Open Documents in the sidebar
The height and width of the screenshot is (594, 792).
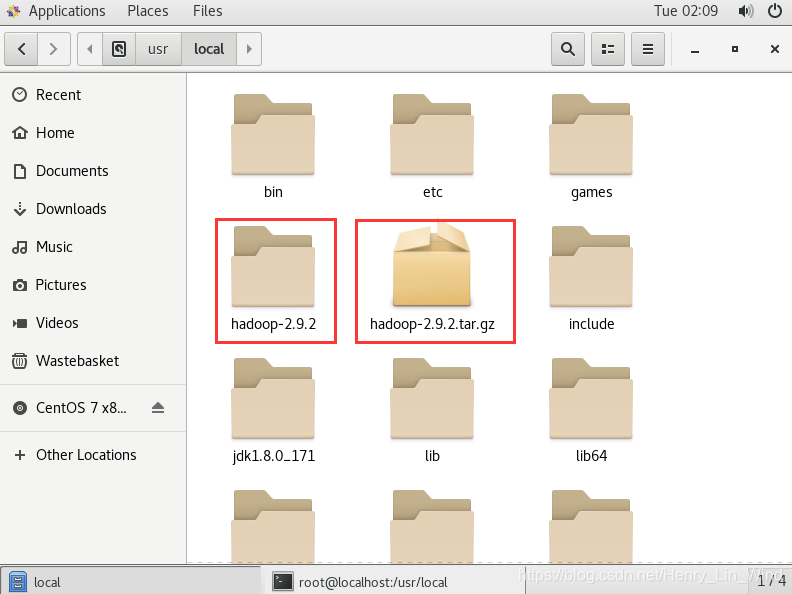point(93,171)
